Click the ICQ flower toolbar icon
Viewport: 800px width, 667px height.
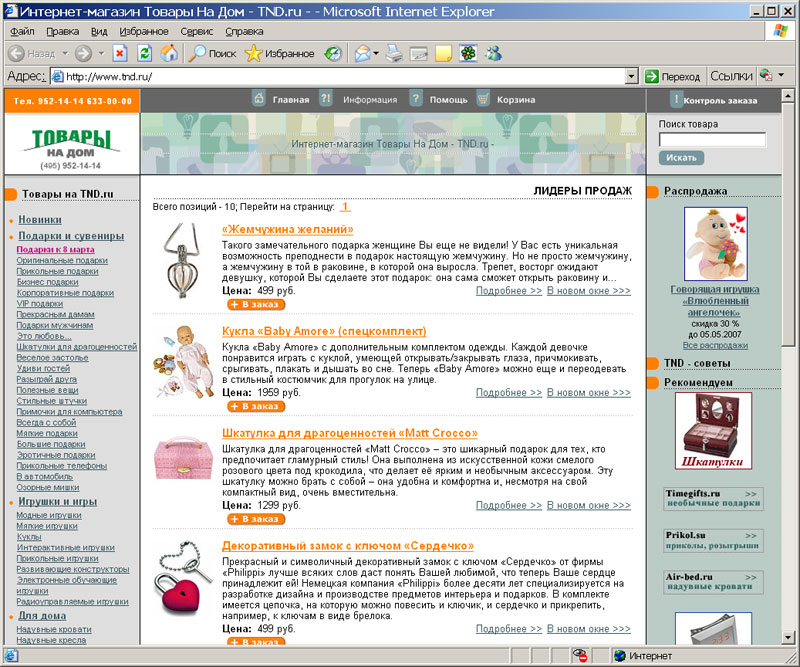point(468,53)
